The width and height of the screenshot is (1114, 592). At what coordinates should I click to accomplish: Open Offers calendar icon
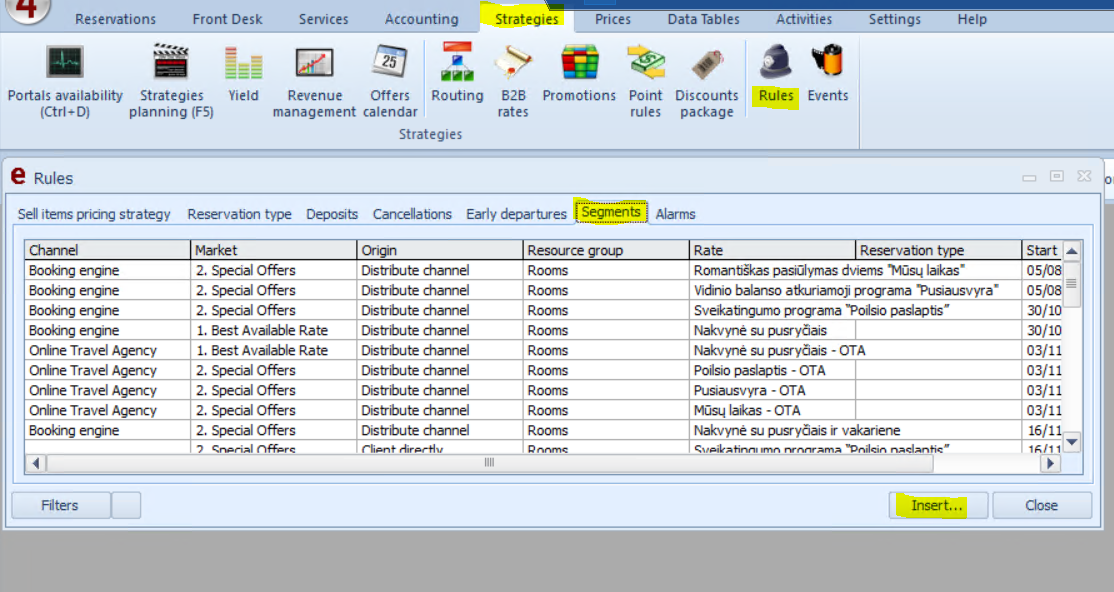pos(389,63)
